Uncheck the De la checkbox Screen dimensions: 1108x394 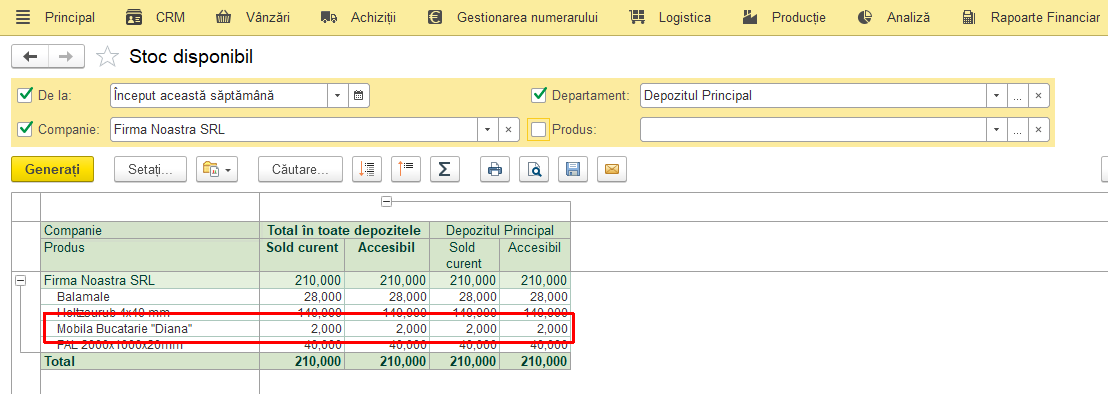point(25,95)
